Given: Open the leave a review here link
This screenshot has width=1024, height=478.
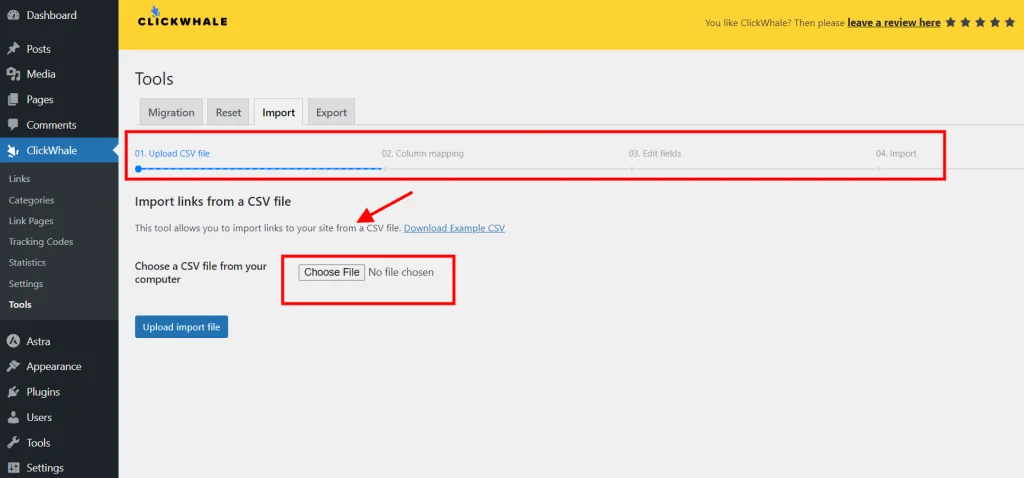Looking at the screenshot, I should (893, 22).
